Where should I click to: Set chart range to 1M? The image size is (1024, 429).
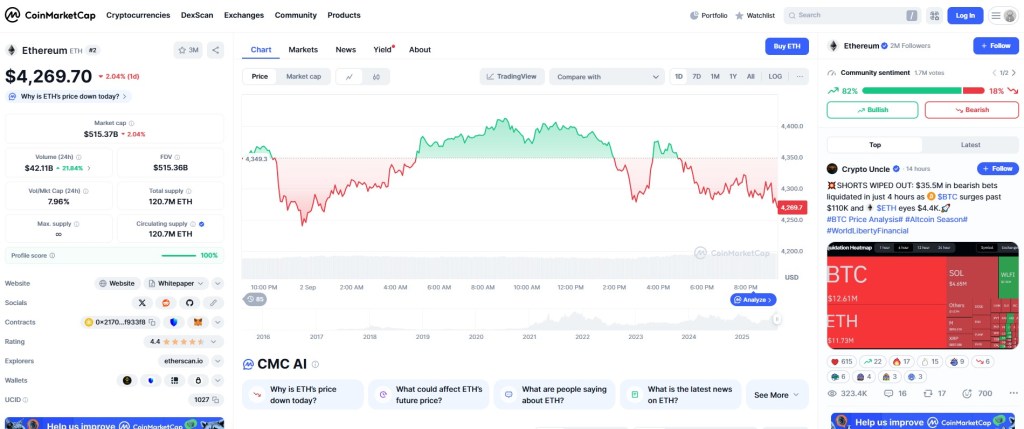pos(715,76)
